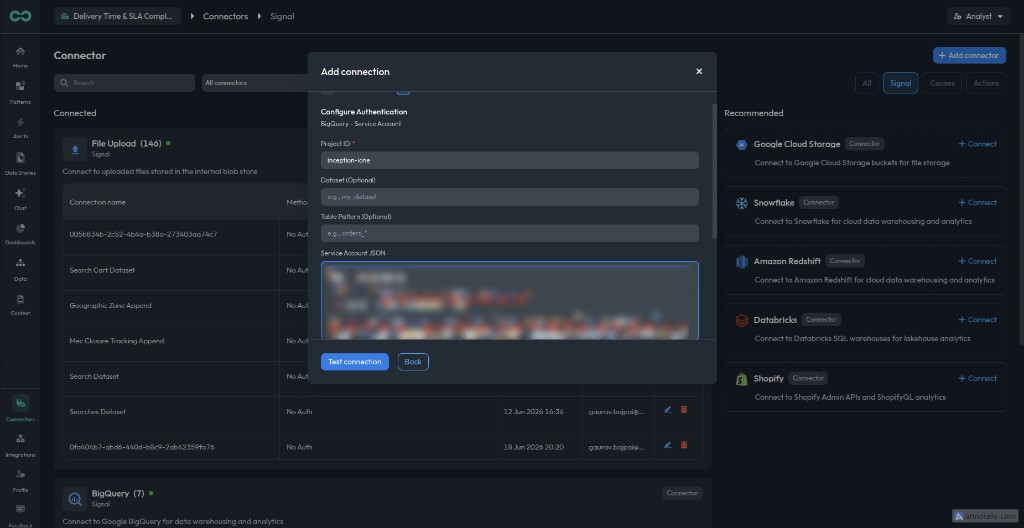The height and width of the screenshot is (528, 1024).
Task: Click the File Upload (146) heading
Action: coord(126,143)
